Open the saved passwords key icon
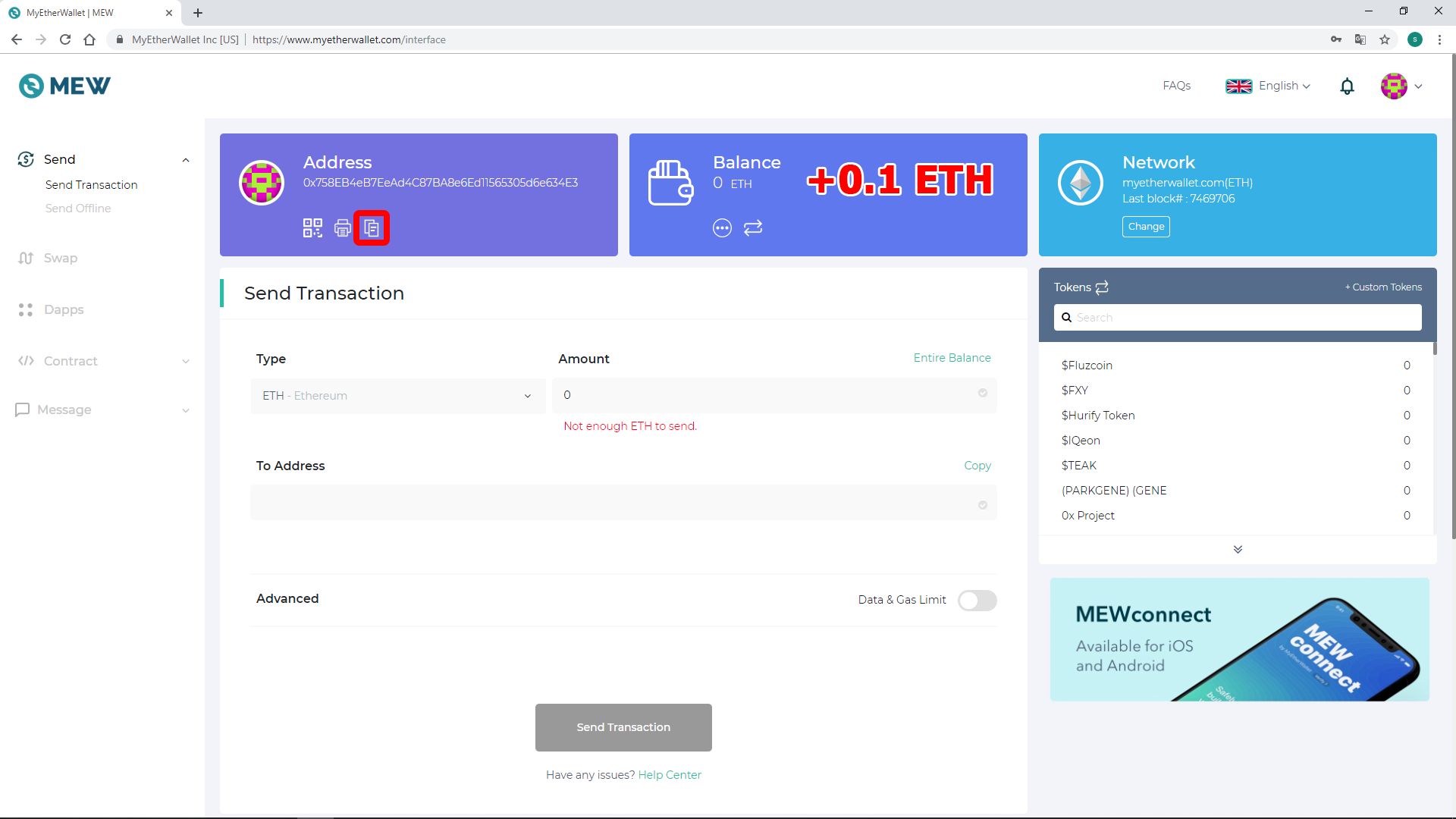1456x819 pixels. 1336,39
